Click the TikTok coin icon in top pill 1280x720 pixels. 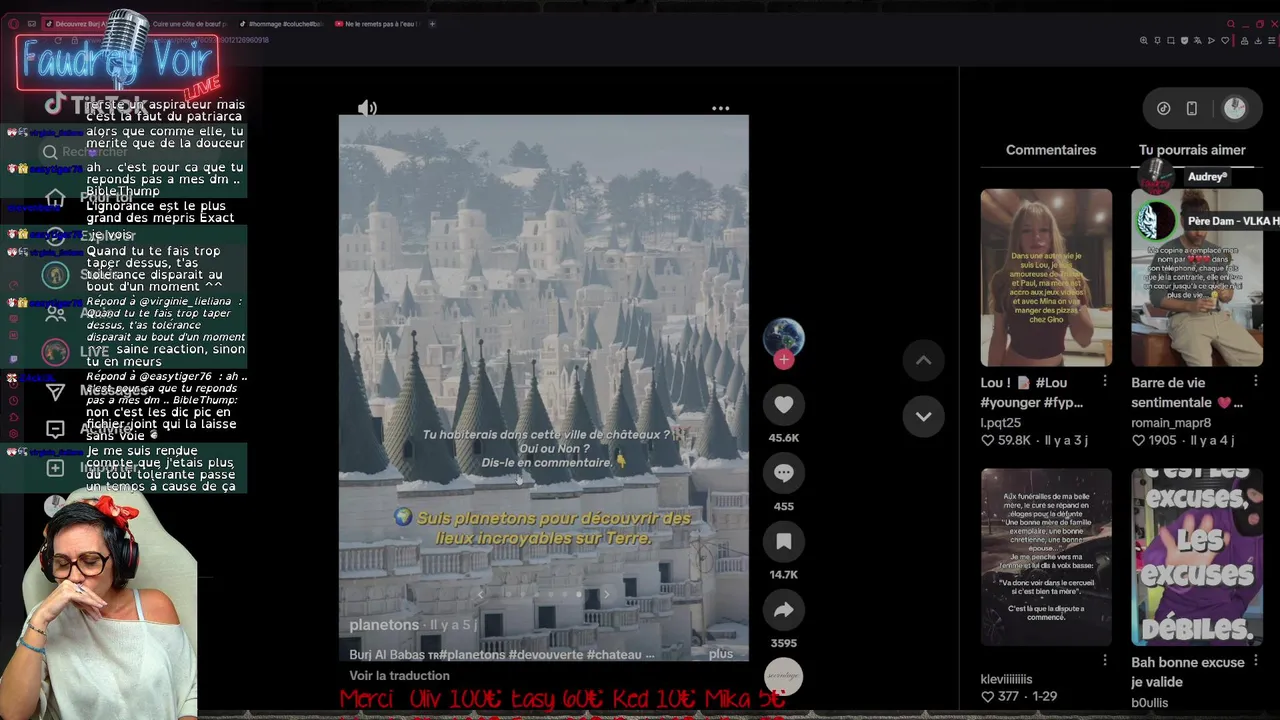(1164, 108)
